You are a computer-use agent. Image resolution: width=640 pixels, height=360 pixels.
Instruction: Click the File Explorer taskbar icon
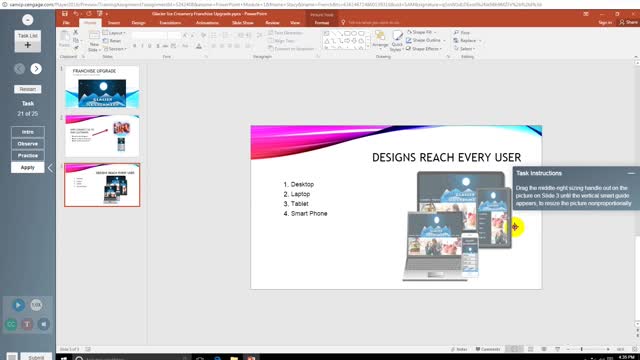point(234,358)
